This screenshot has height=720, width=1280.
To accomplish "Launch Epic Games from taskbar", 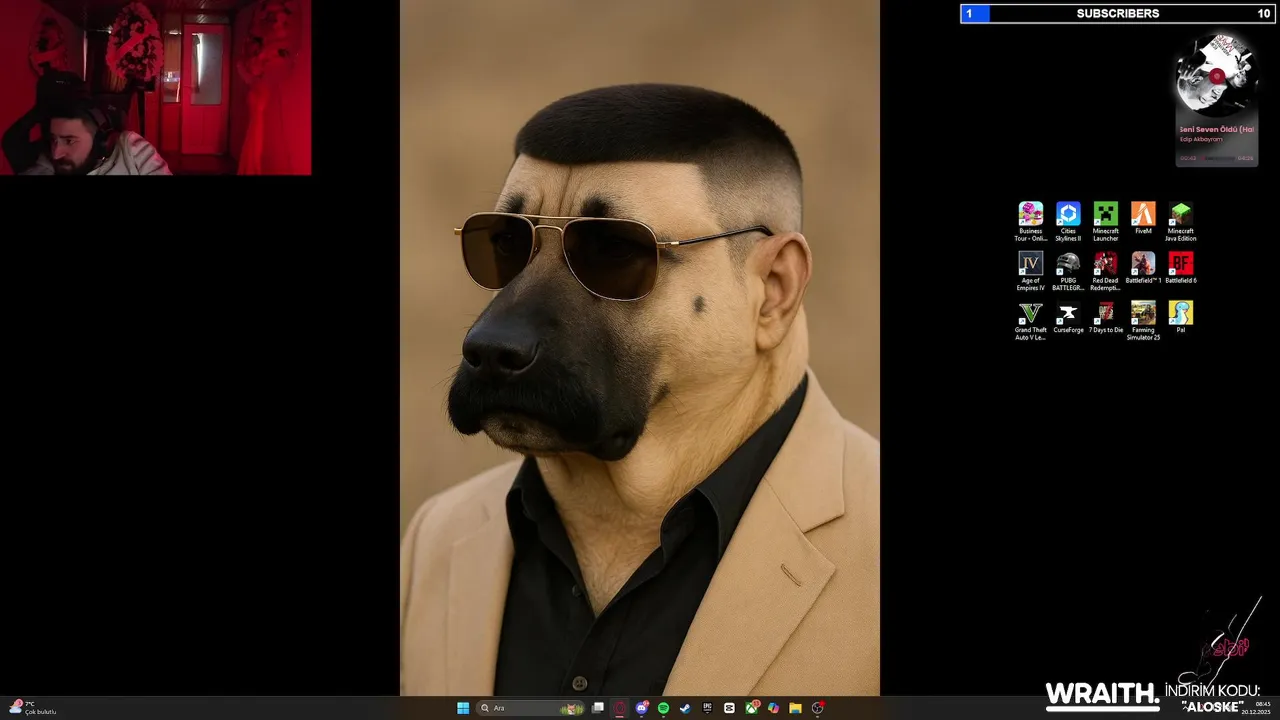I will pos(707,708).
